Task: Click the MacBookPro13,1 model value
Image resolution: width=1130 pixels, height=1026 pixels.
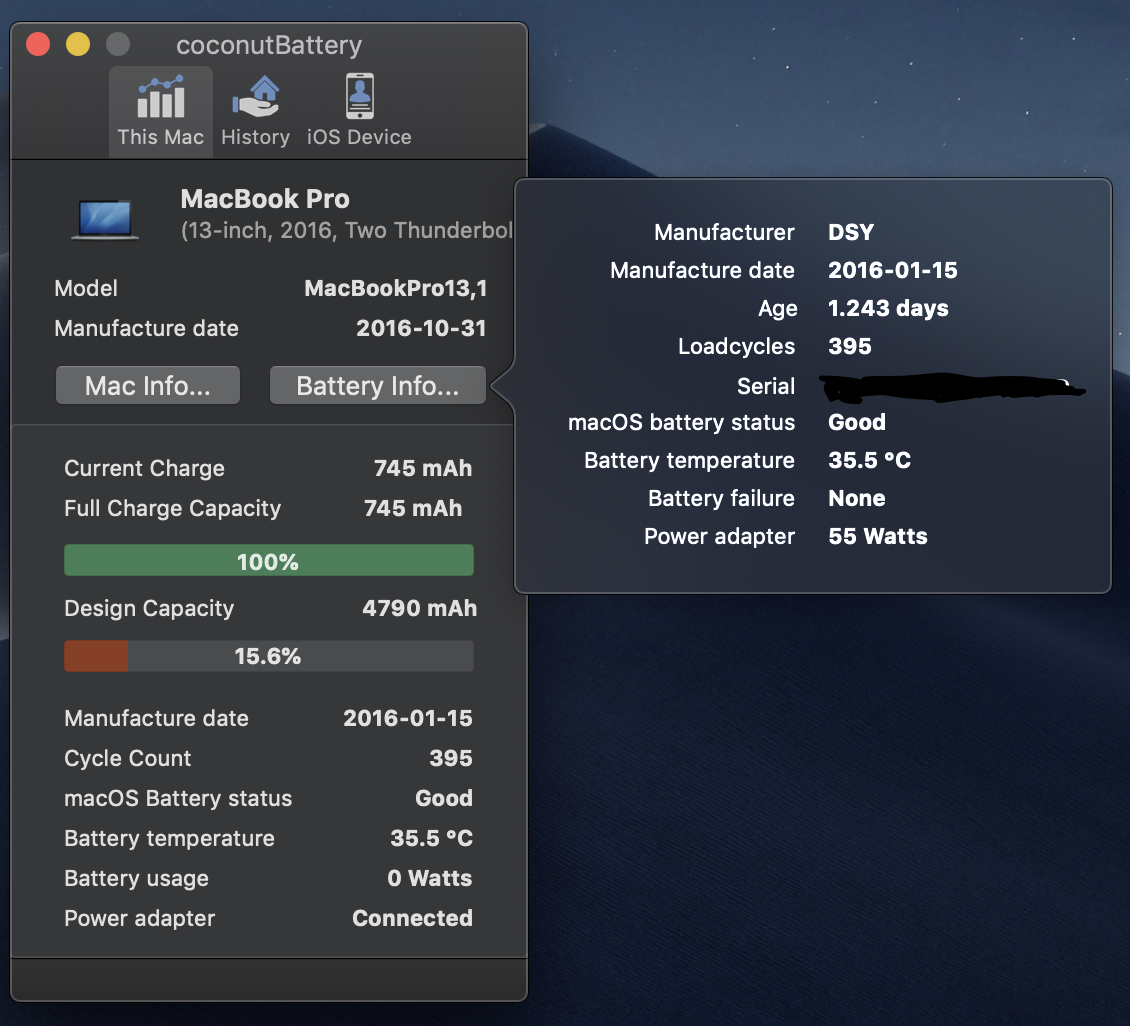Action: tap(396, 288)
